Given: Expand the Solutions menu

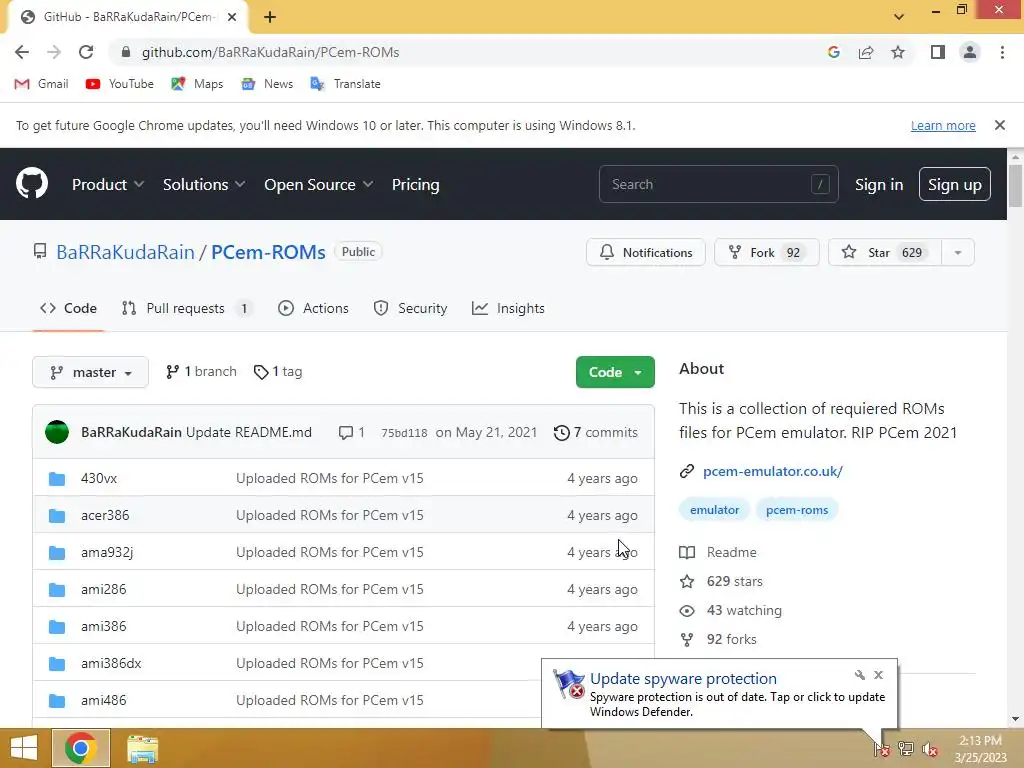Looking at the screenshot, I should 204,185.
